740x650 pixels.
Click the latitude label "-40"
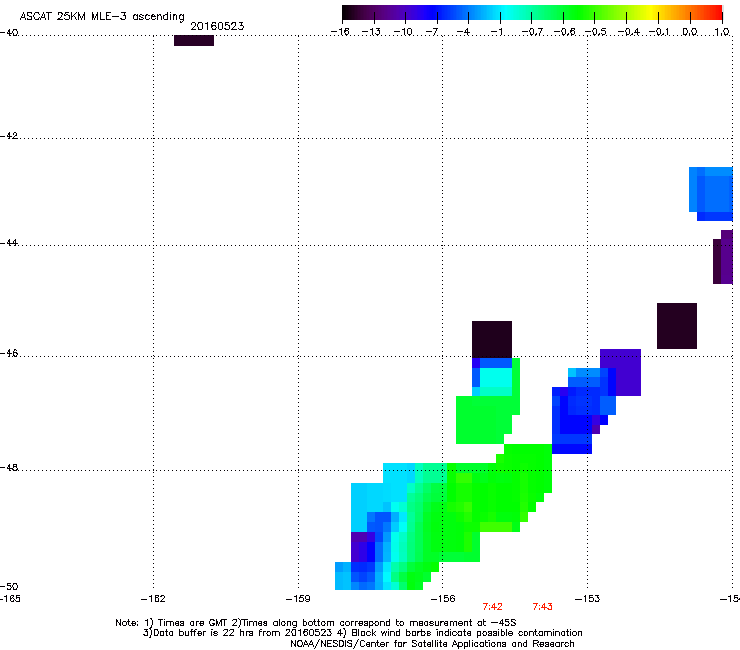point(9,33)
